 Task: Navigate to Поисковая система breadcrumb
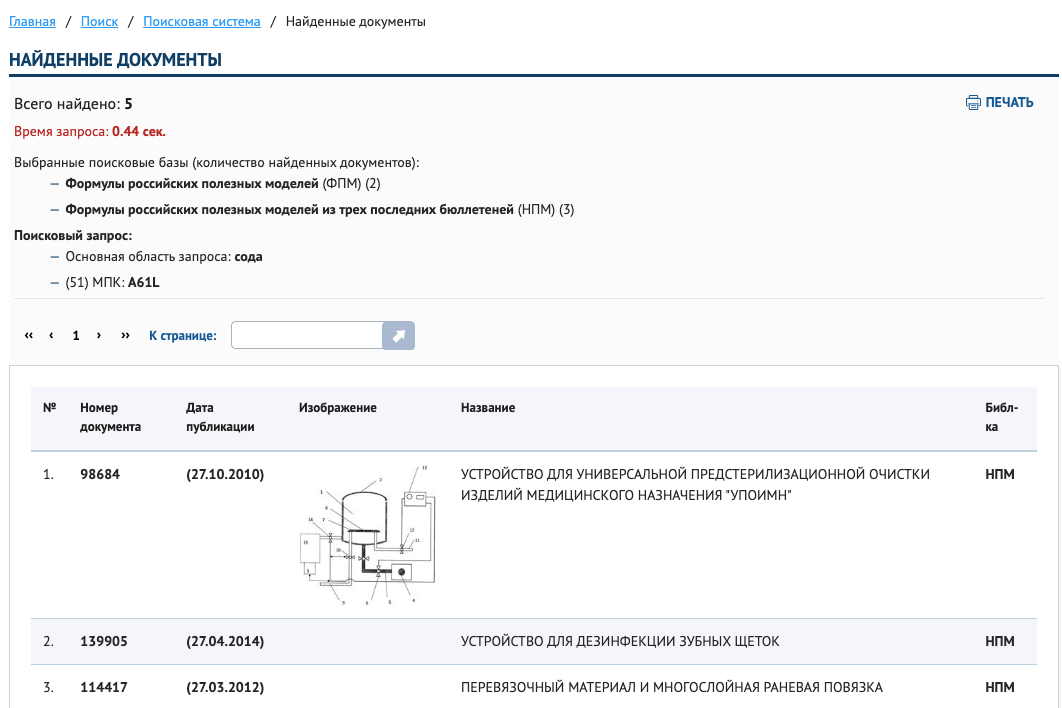click(x=202, y=21)
